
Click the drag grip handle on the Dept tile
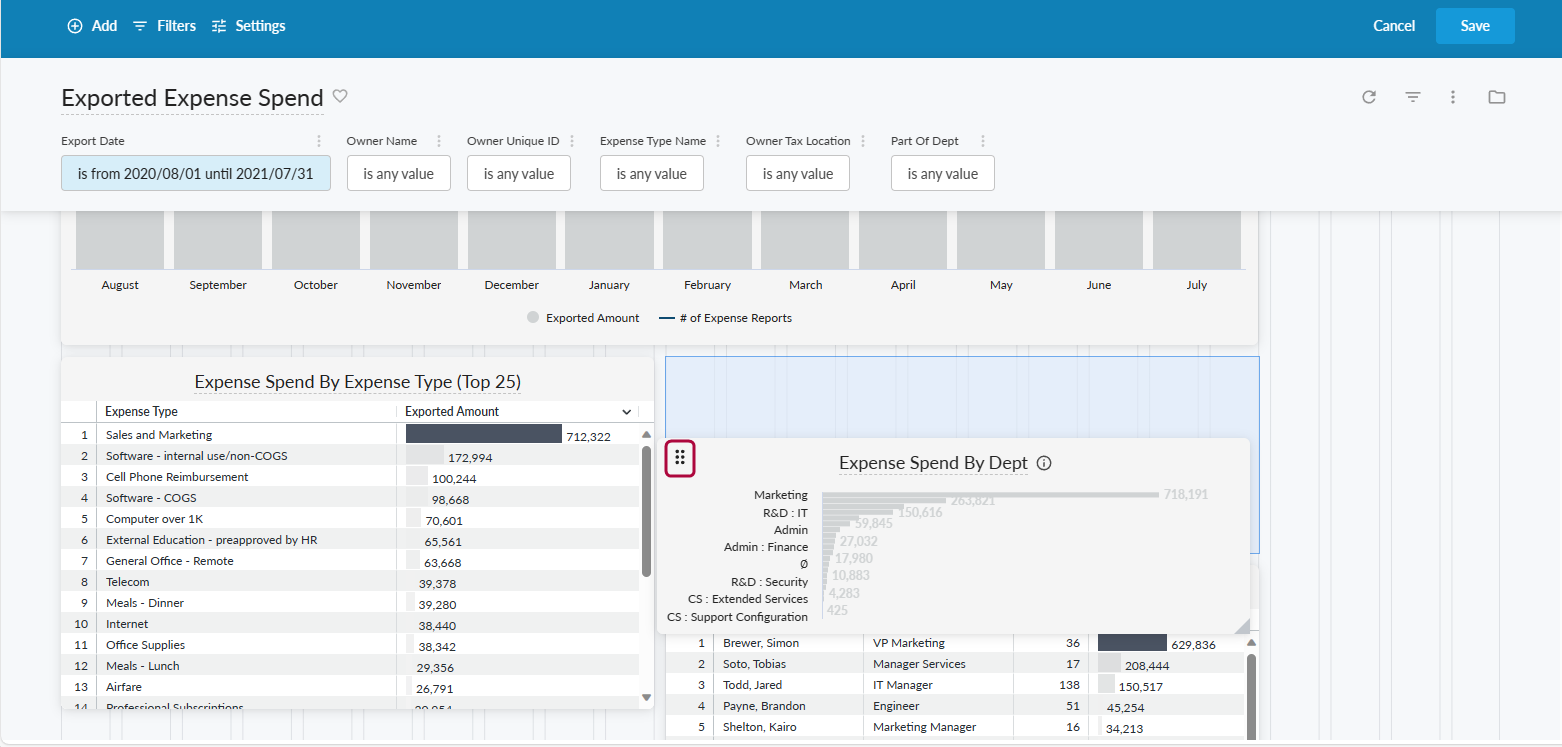(680, 458)
